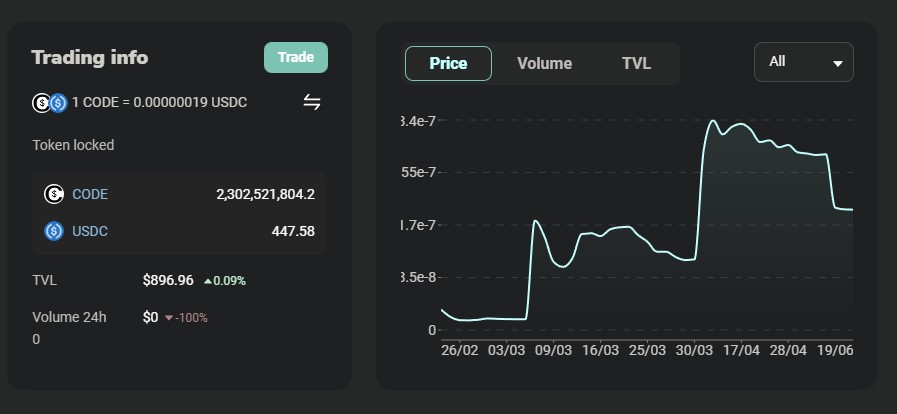Image resolution: width=897 pixels, height=414 pixels.
Task: Click the 28/04 date label on chart
Action: (x=788, y=350)
